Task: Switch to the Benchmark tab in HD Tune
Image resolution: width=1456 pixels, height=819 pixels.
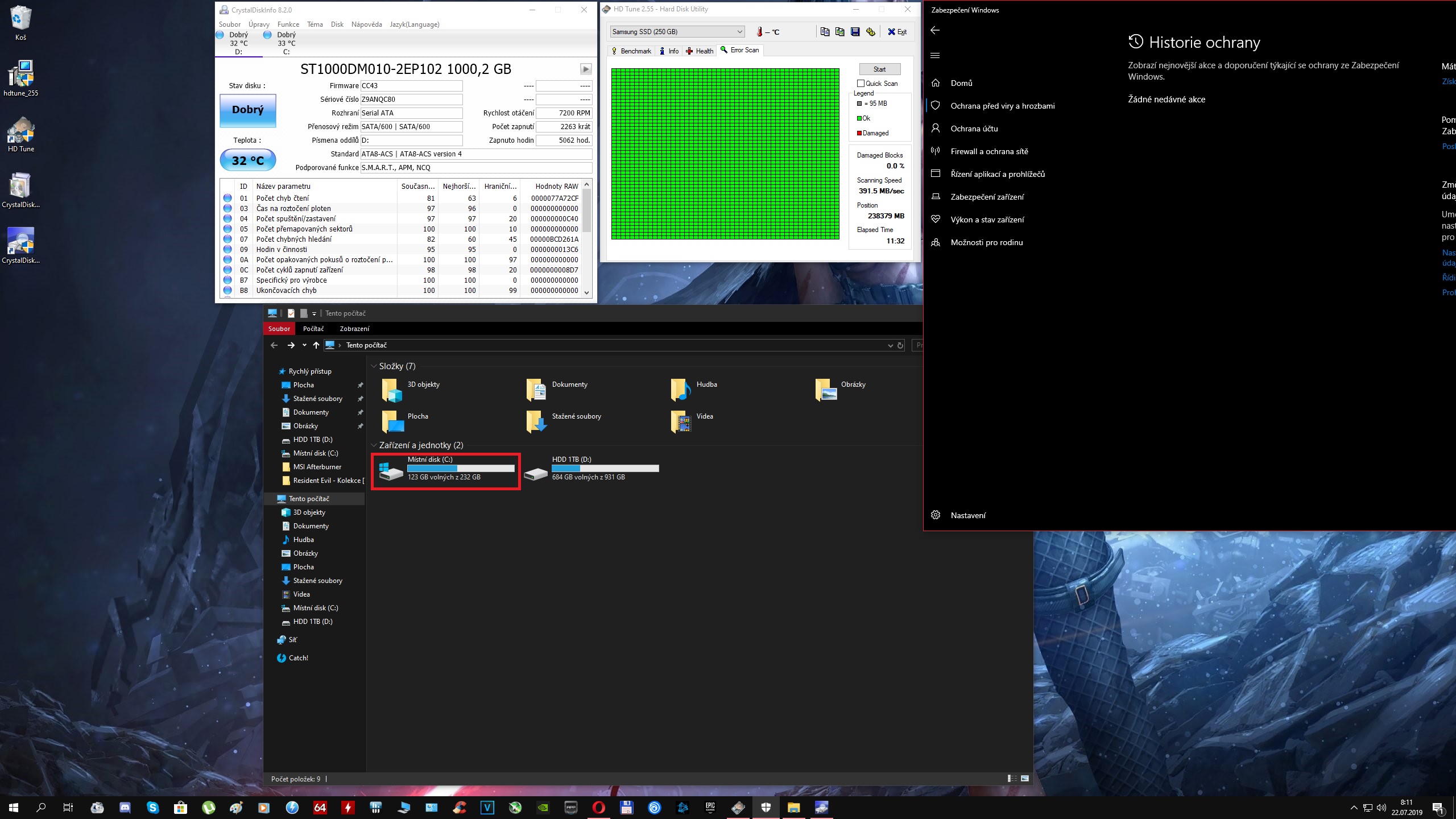Action: pyautogui.click(x=631, y=51)
